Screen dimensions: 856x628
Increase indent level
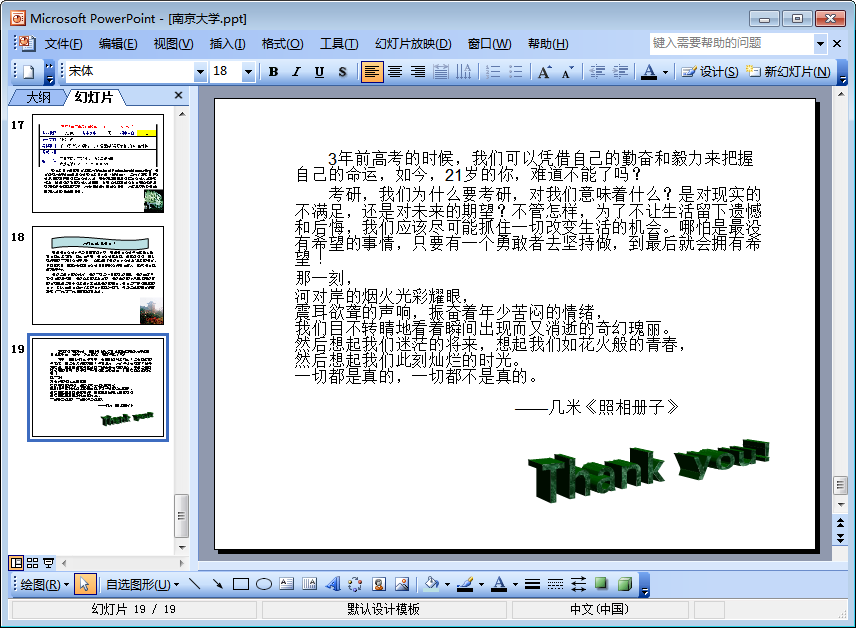[x=620, y=72]
